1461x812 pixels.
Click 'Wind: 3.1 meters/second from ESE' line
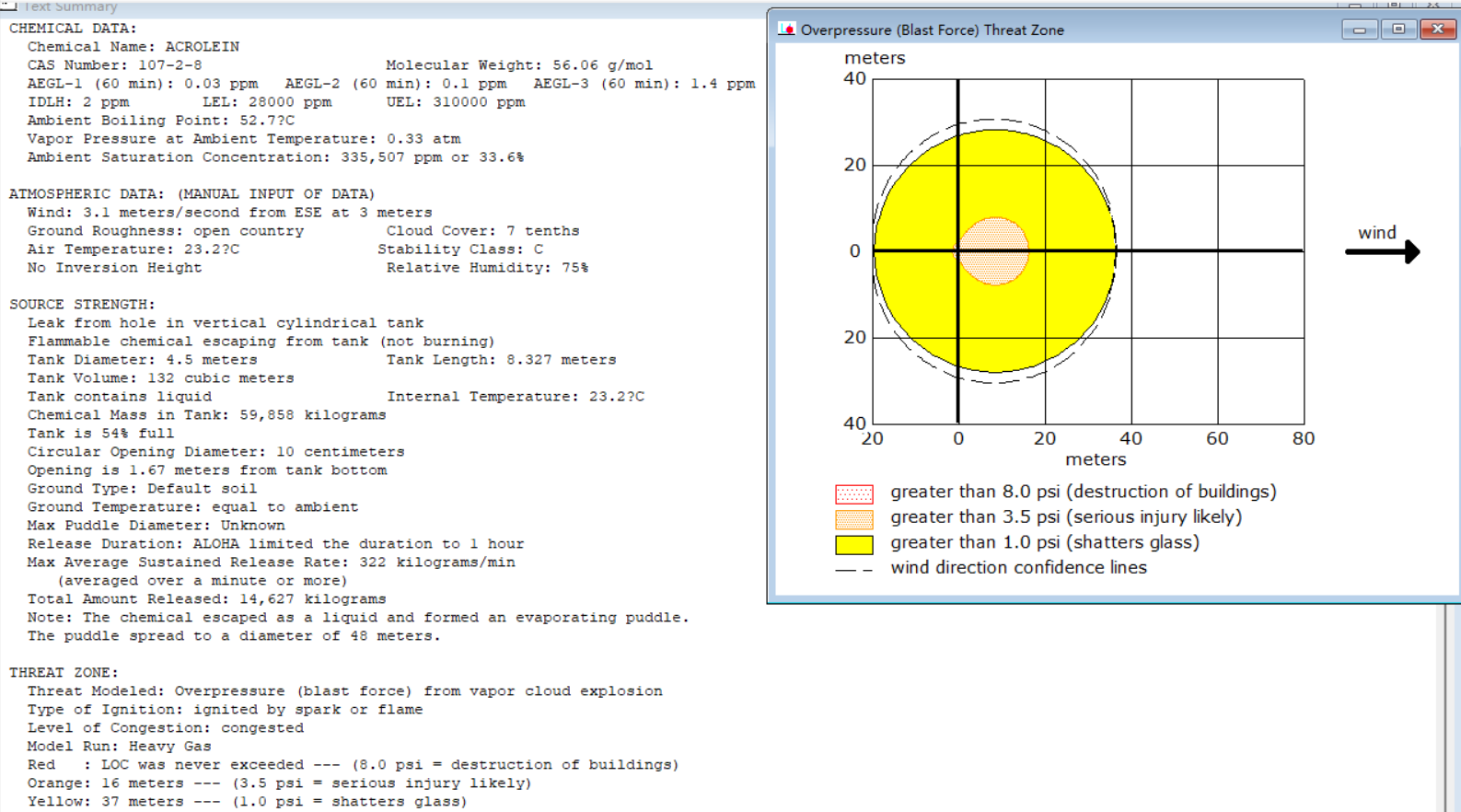[x=229, y=212]
